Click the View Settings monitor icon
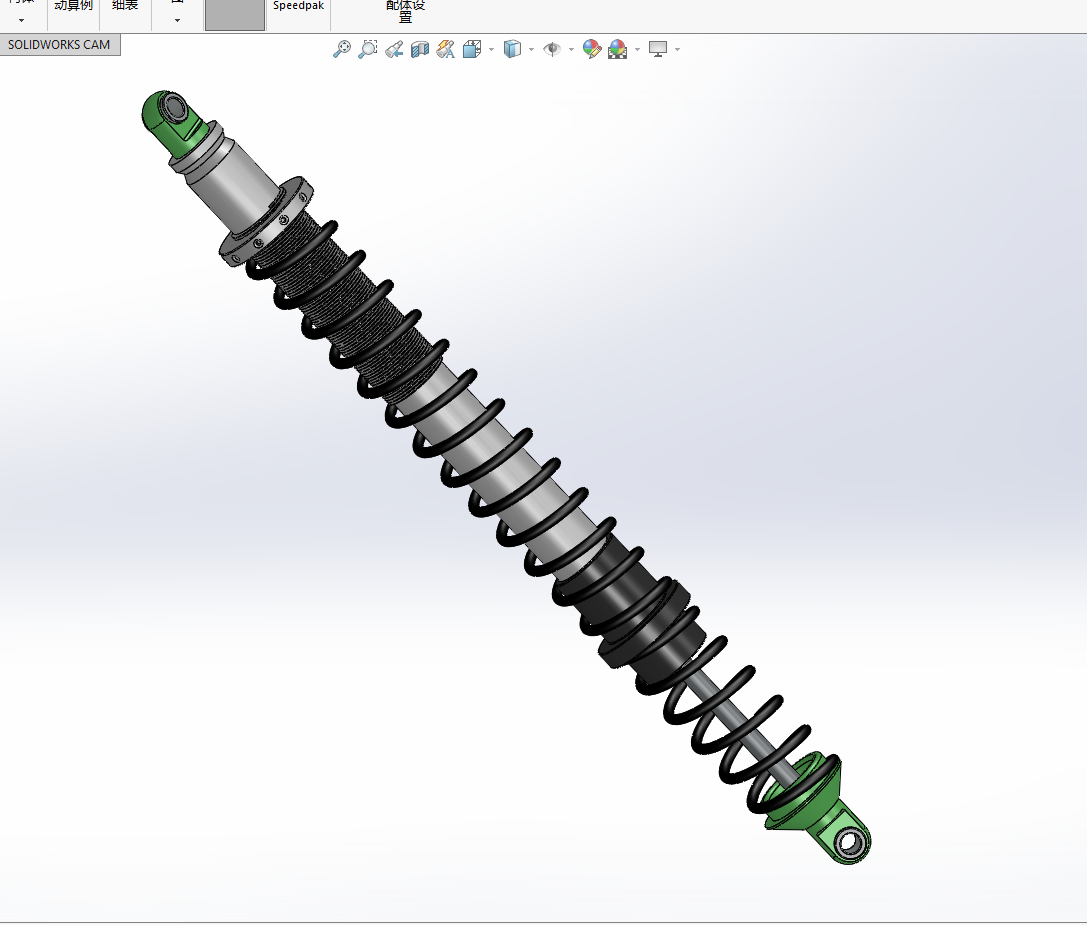Image resolution: width=1087 pixels, height=925 pixels. (x=658, y=49)
